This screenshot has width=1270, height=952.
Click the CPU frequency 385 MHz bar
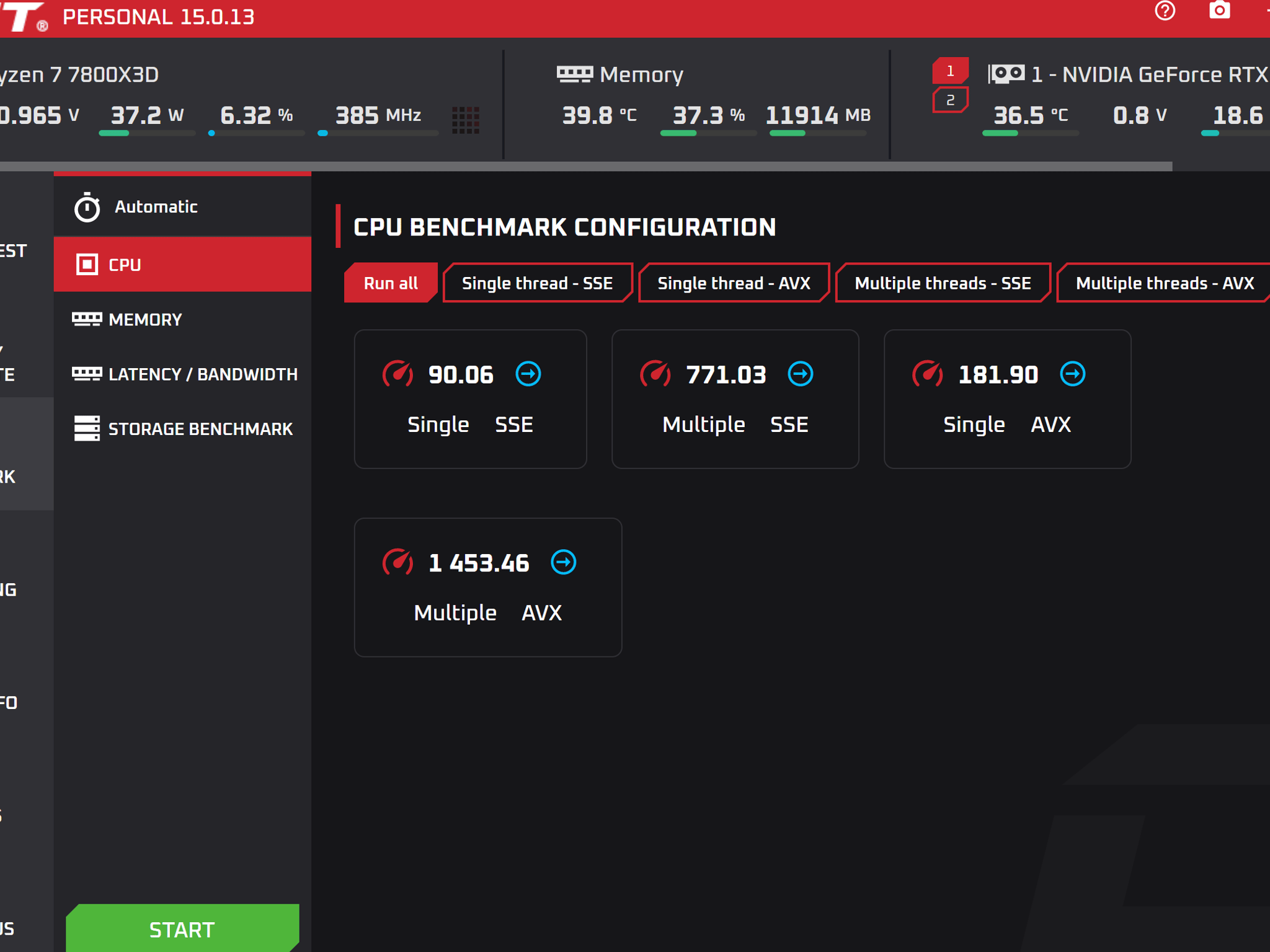[378, 133]
